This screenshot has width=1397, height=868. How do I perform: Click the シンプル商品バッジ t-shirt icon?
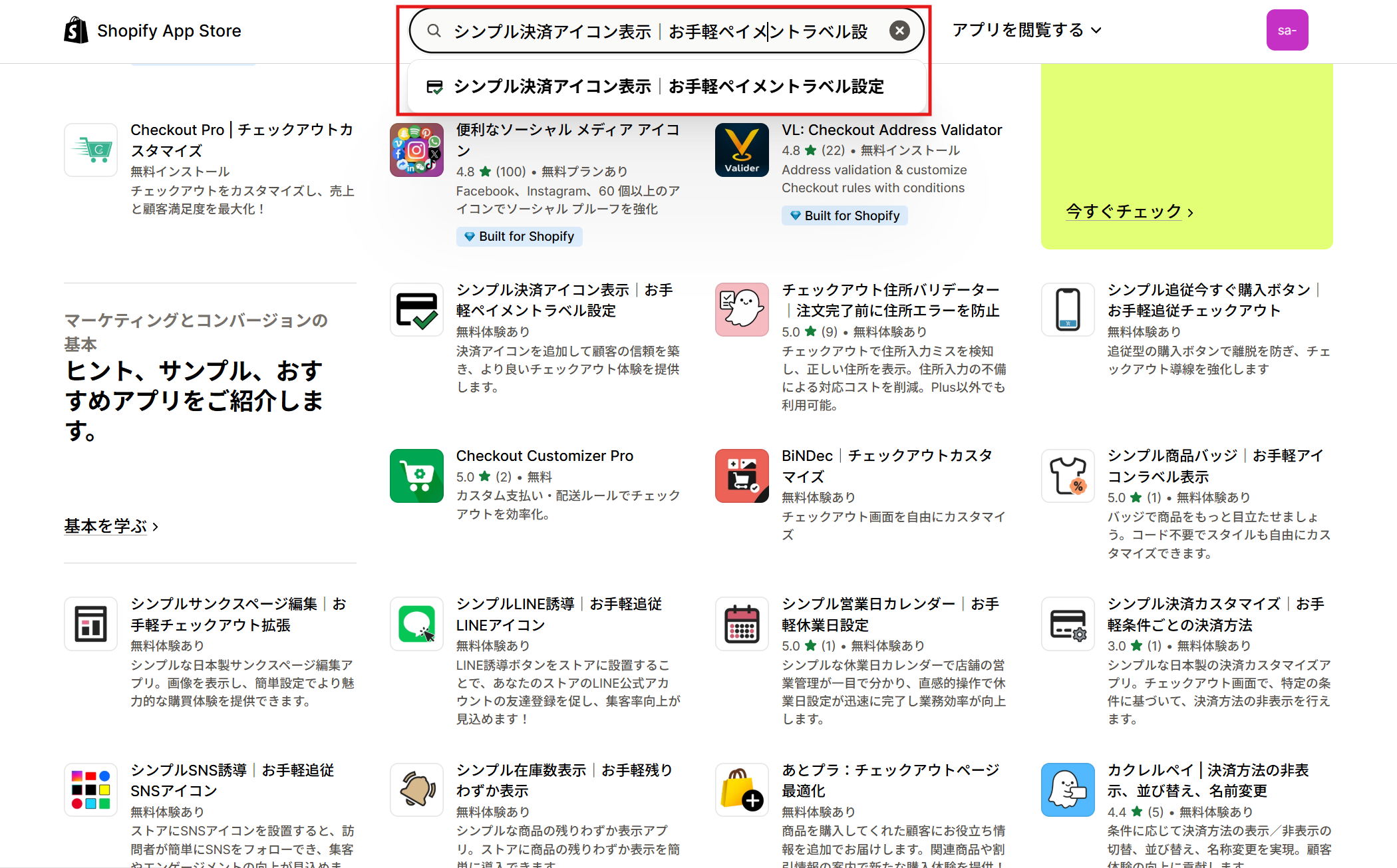(1067, 476)
